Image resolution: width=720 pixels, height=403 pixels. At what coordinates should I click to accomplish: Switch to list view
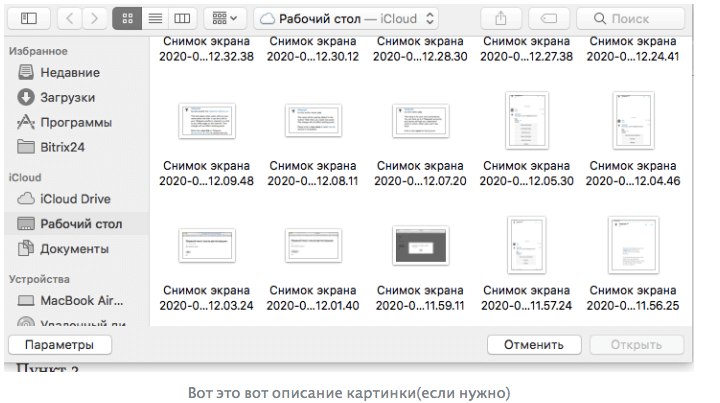click(155, 19)
